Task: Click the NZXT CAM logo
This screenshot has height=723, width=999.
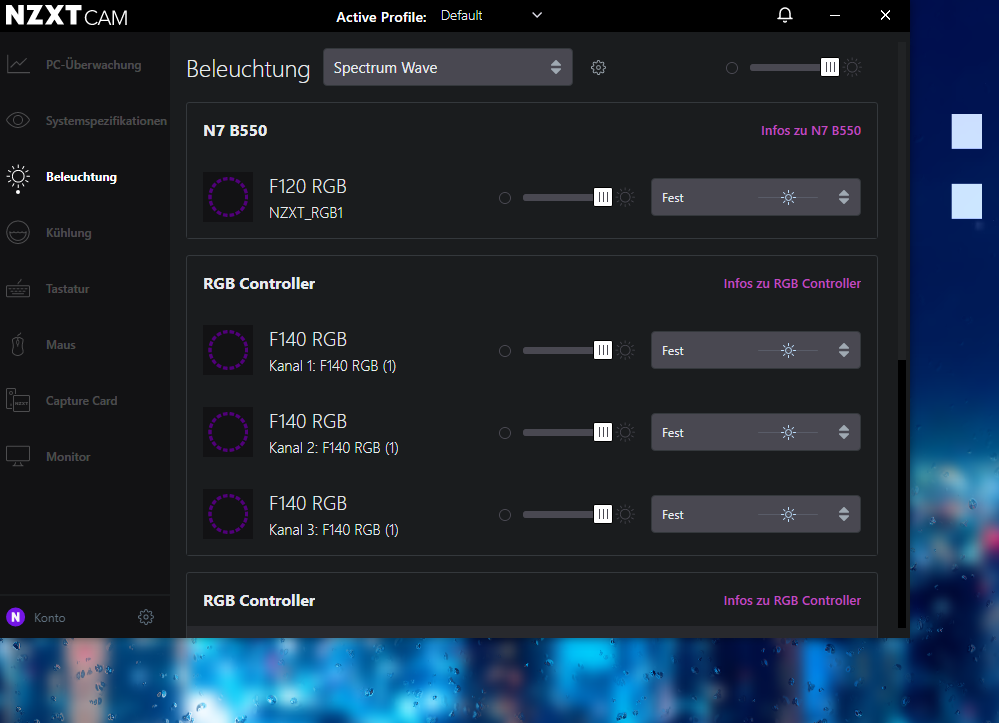Action: pos(66,15)
